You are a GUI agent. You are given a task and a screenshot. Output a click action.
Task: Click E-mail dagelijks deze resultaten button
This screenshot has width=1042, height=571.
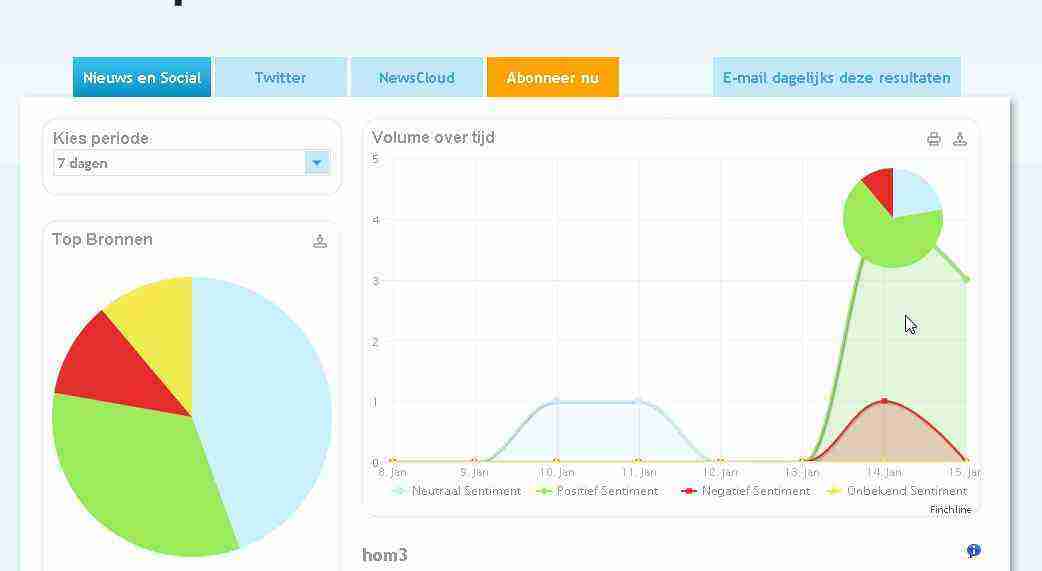point(836,78)
